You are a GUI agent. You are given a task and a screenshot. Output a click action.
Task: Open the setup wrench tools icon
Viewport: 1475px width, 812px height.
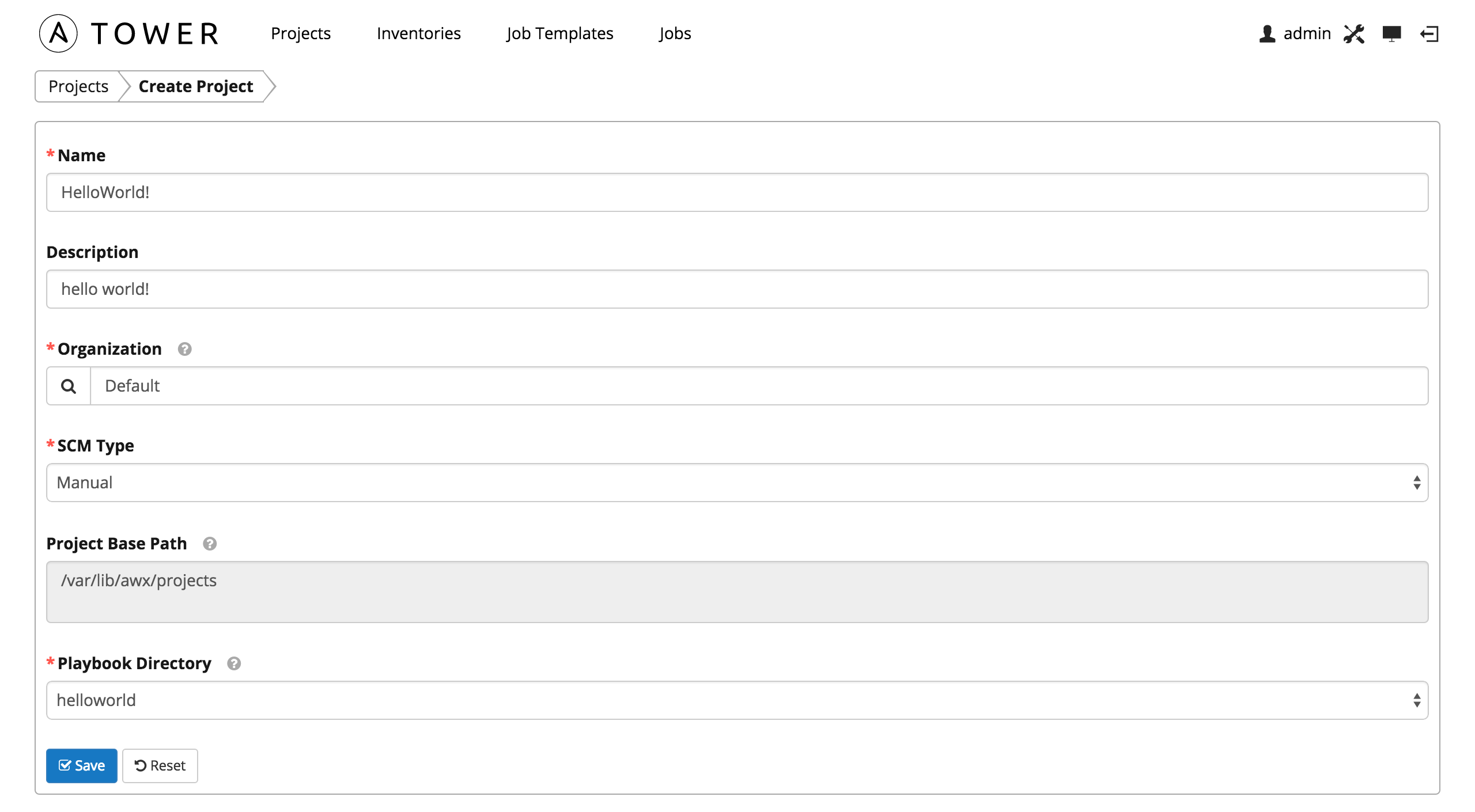tap(1353, 34)
